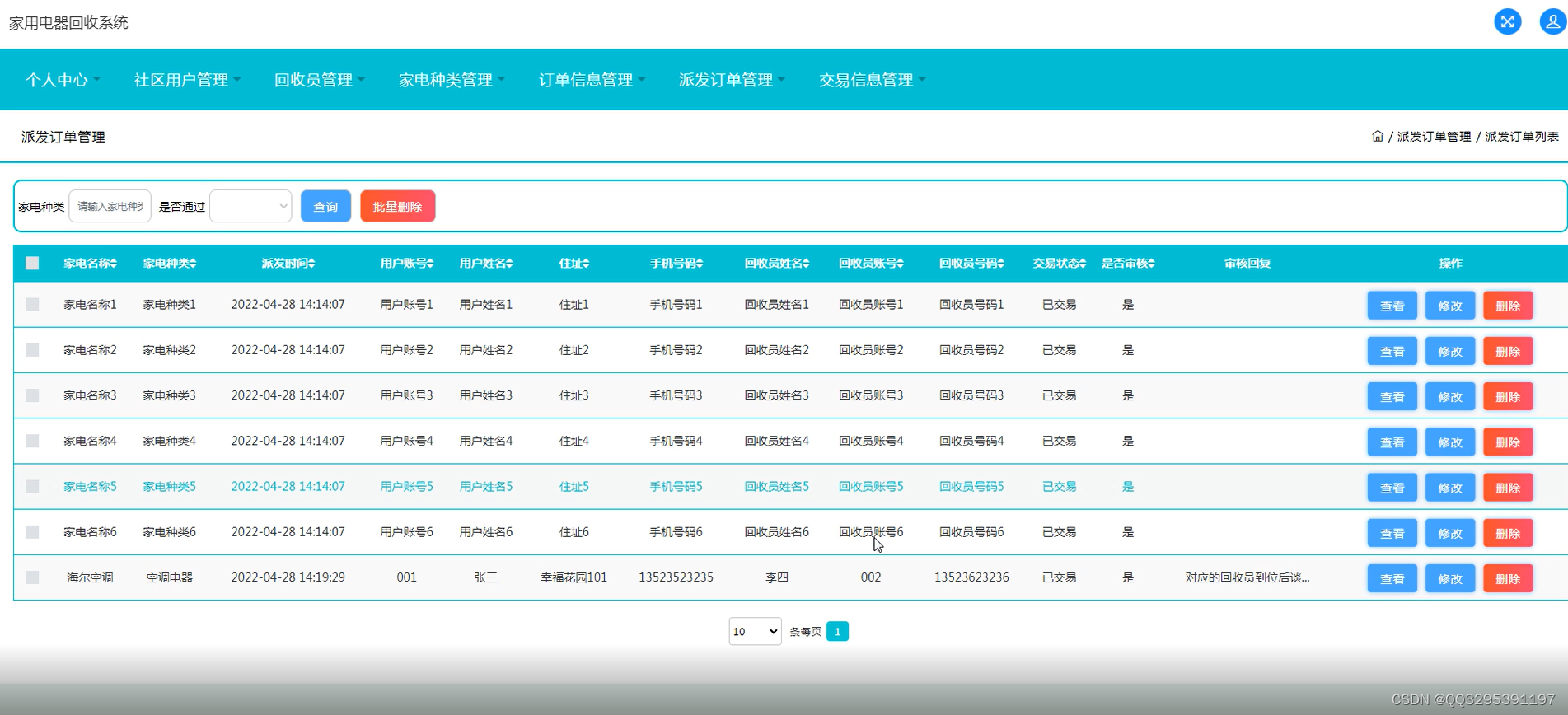Sort by 家电种类 column header

(170, 264)
